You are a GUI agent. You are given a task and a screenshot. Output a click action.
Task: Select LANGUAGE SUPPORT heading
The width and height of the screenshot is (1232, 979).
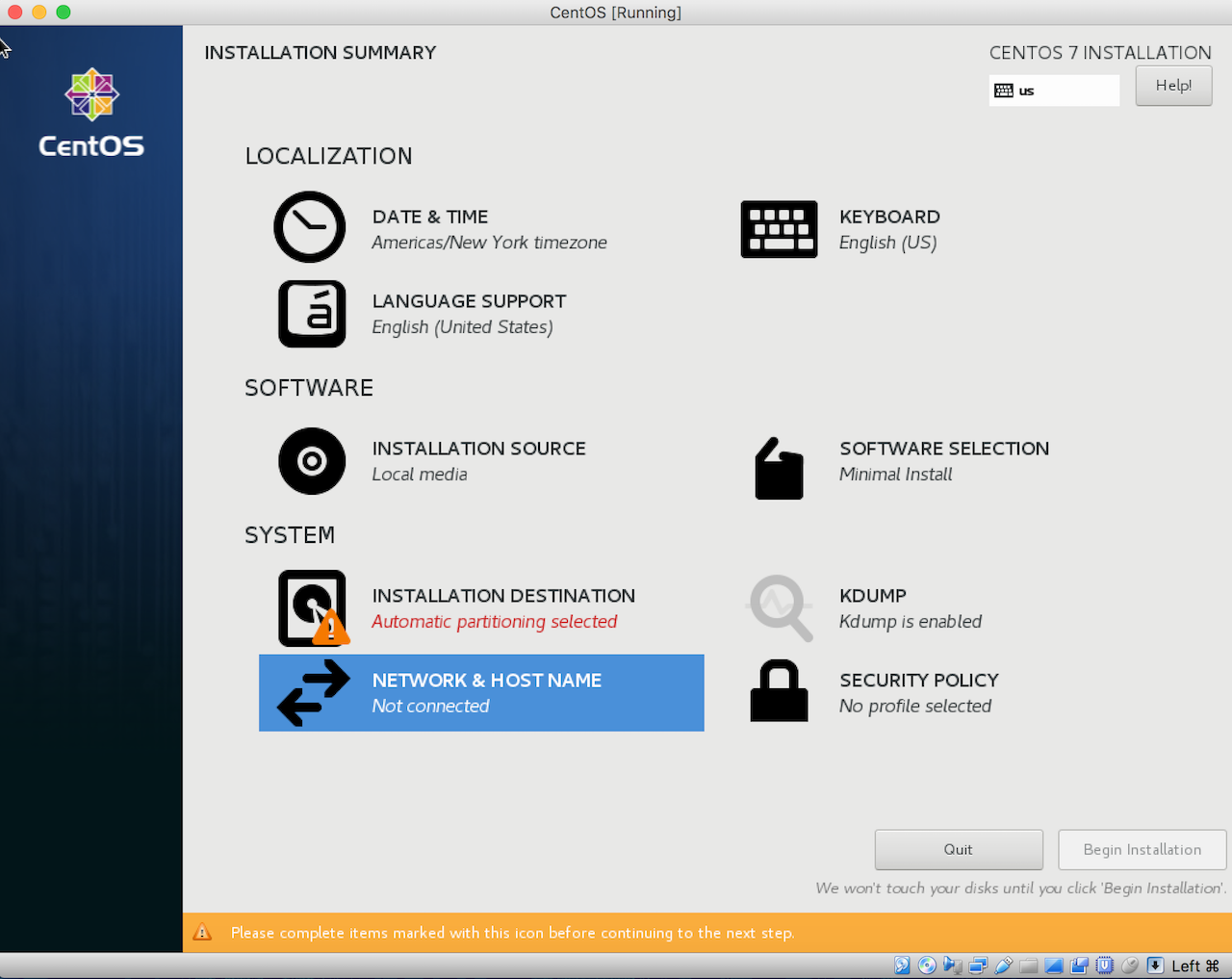tap(469, 301)
